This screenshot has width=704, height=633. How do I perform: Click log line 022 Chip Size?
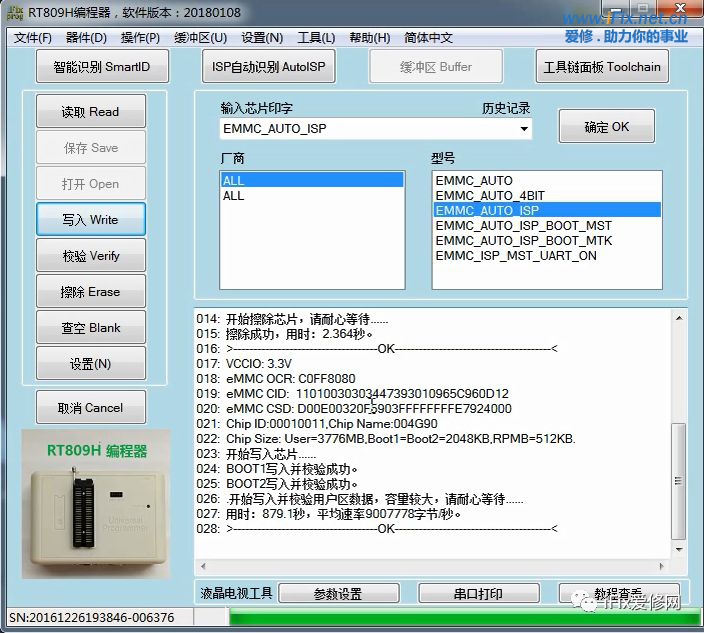pyautogui.click(x=386, y=439)
